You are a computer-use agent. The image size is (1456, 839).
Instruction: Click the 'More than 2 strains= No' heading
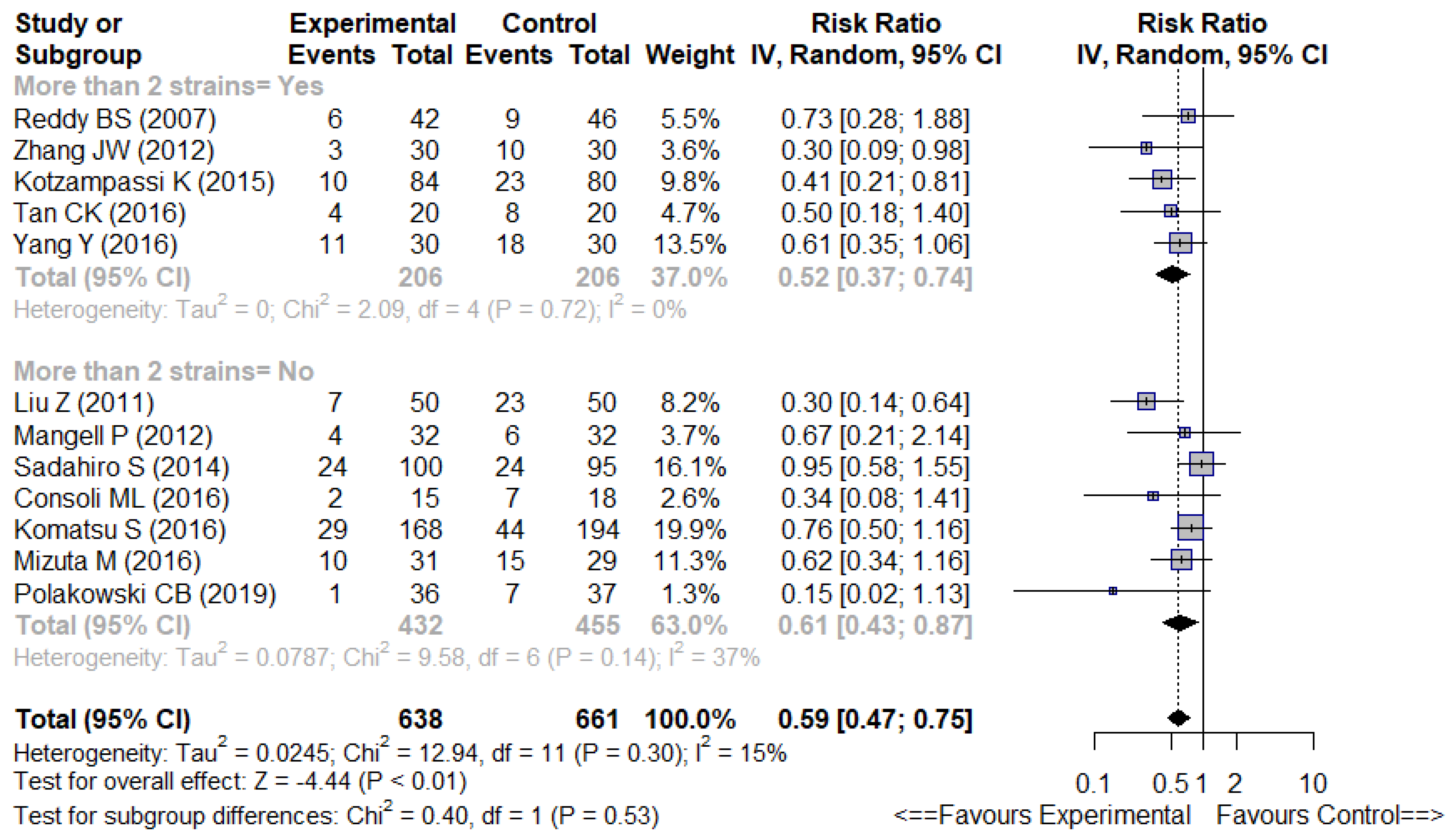(x=163, y=371)
